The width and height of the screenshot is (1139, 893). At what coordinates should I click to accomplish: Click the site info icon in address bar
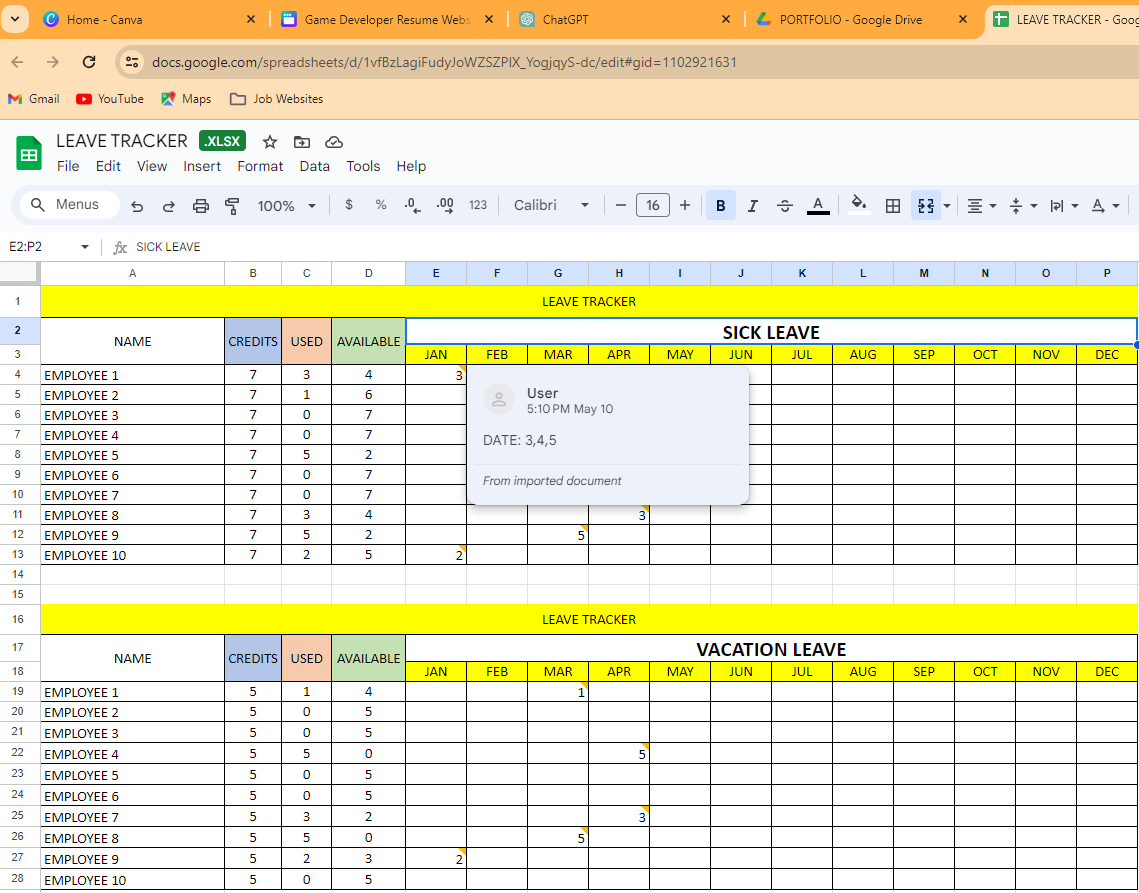(131, 62)
